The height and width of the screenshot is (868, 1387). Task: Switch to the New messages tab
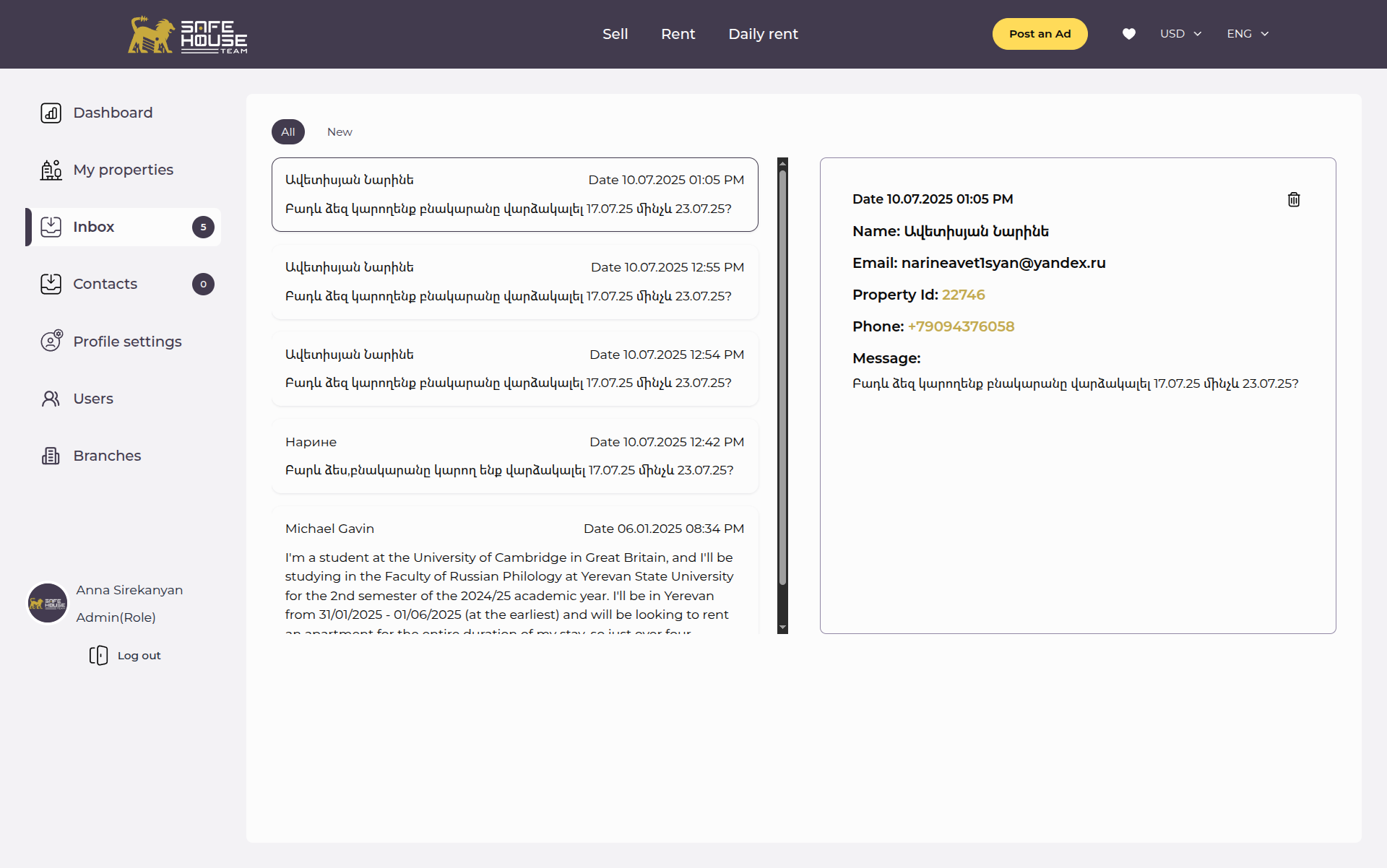point(340,131)
